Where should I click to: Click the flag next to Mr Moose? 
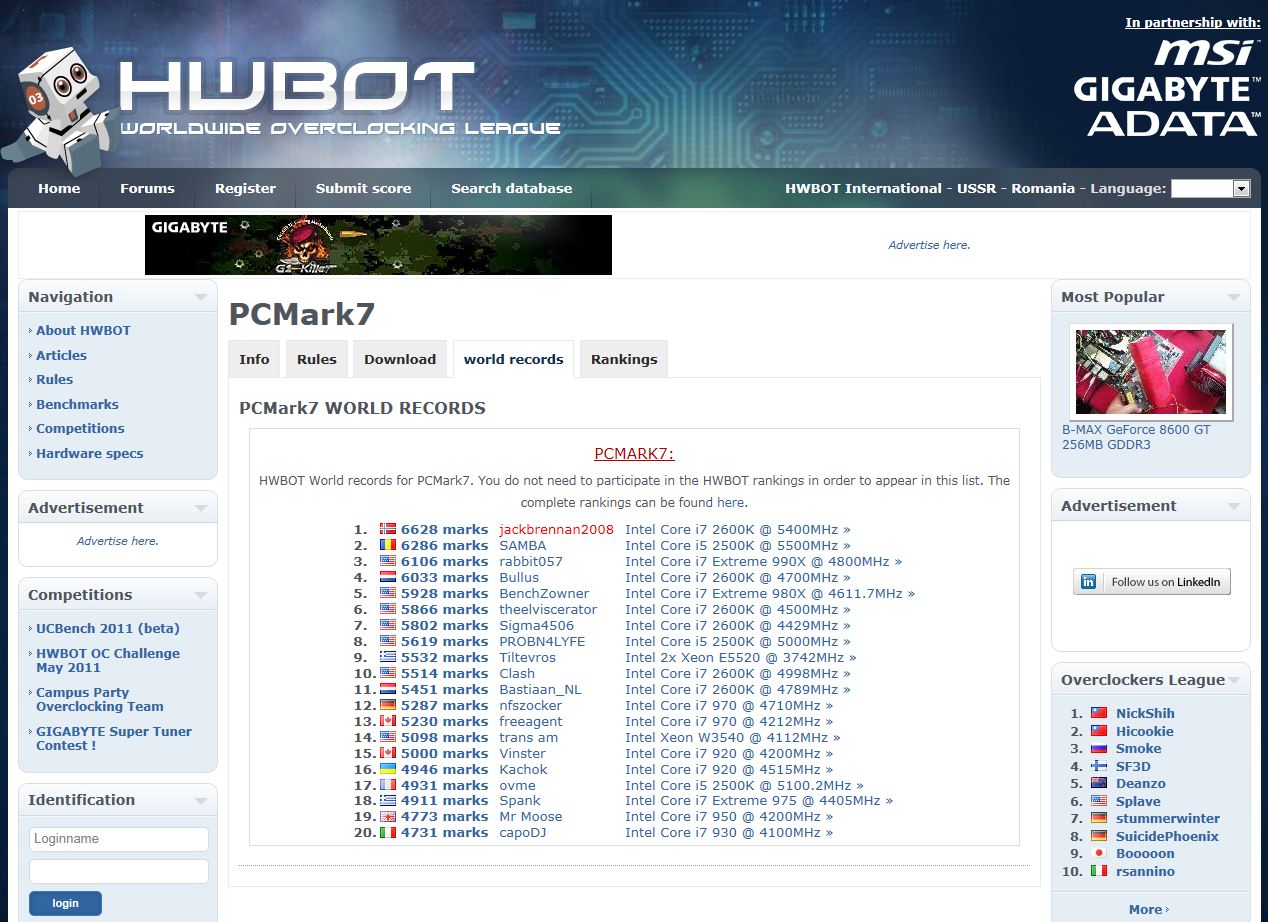[388, 817]
